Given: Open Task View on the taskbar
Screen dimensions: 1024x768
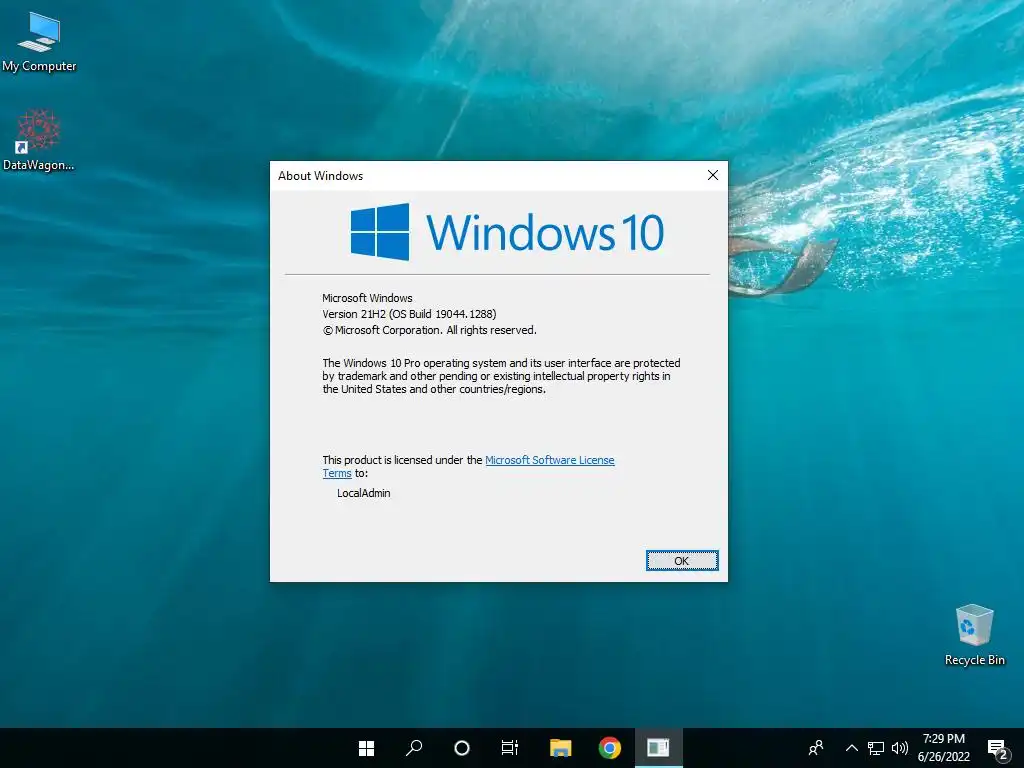Looking at the screenshot, I should click(509, 748).
